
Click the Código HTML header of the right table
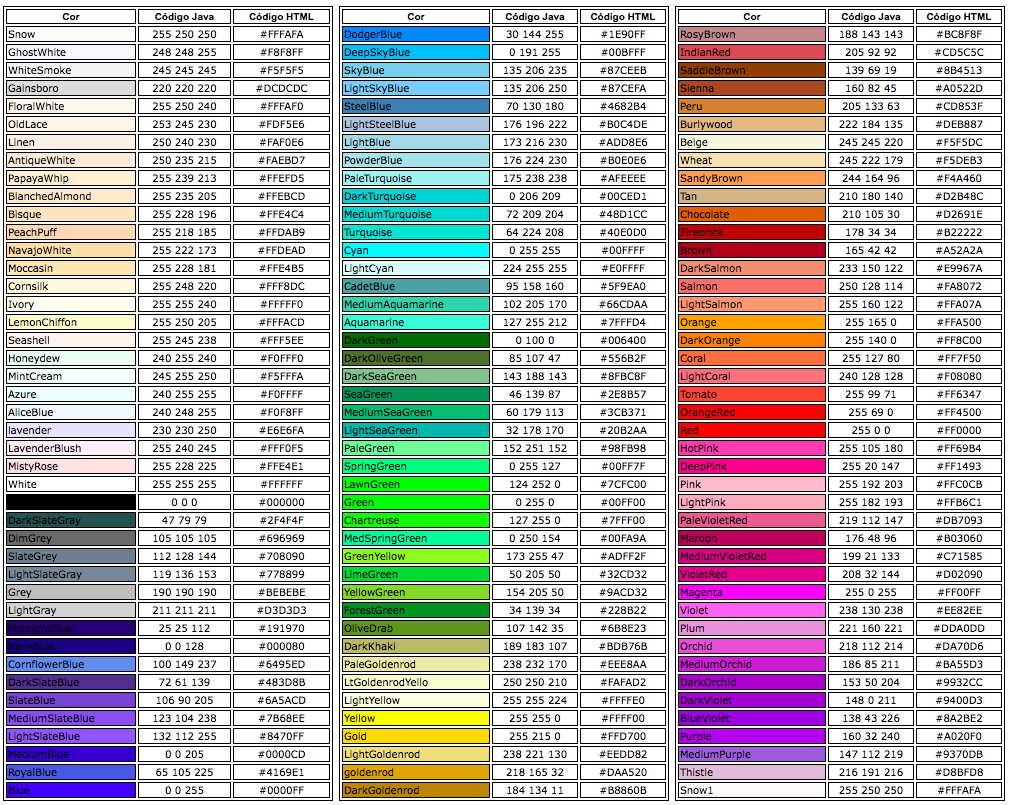click(x=957, y=16)
